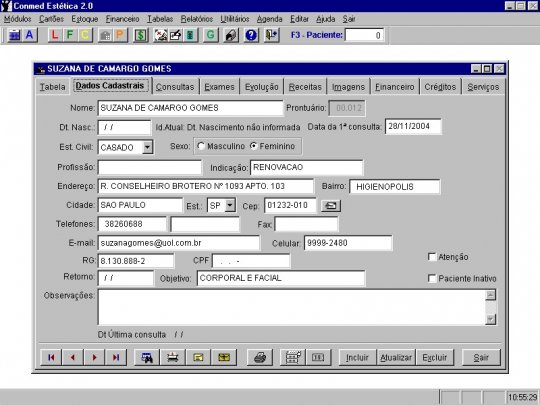Click the Incluir button
Screen dimensions: 540x405
(x=357, y=357)
